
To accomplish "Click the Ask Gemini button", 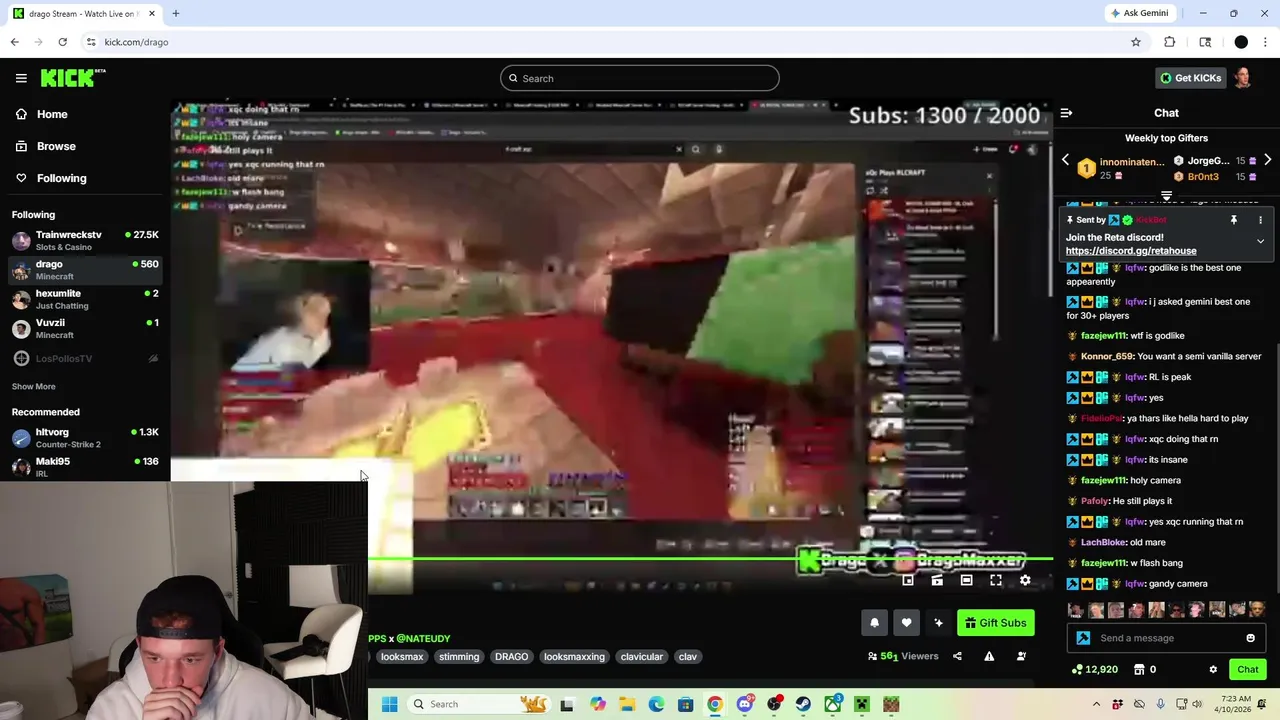I will click(1139, 13).
